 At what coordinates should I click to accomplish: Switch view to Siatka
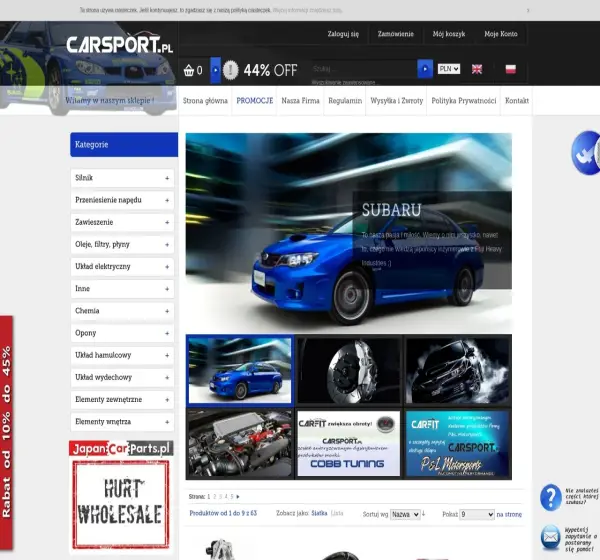point(319,513)
